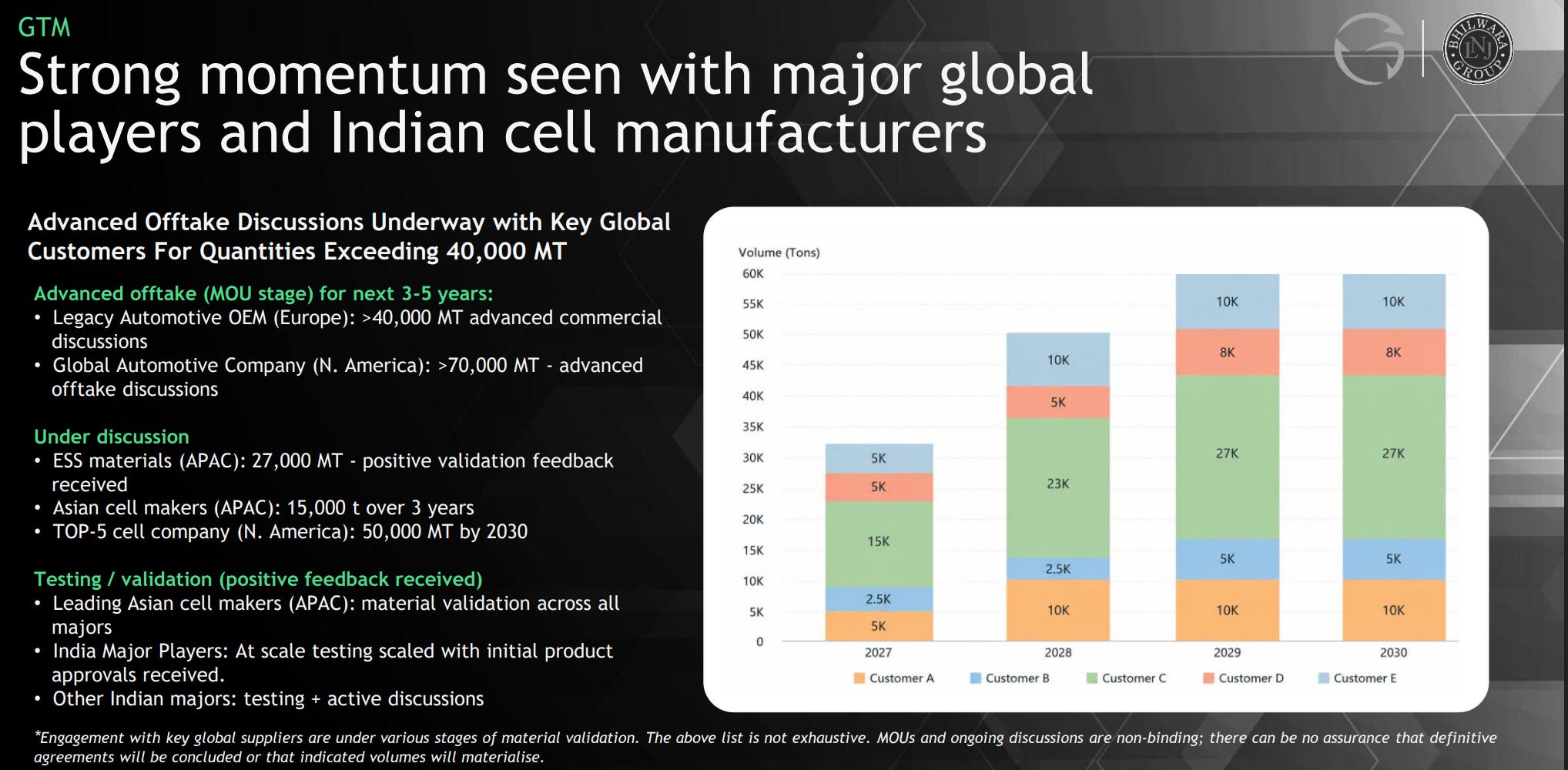Image resolution: width=1568 pixels, height=770 pixels.
Task: Click the "60K" y-axis label
Action: click(x=753, y=273)
